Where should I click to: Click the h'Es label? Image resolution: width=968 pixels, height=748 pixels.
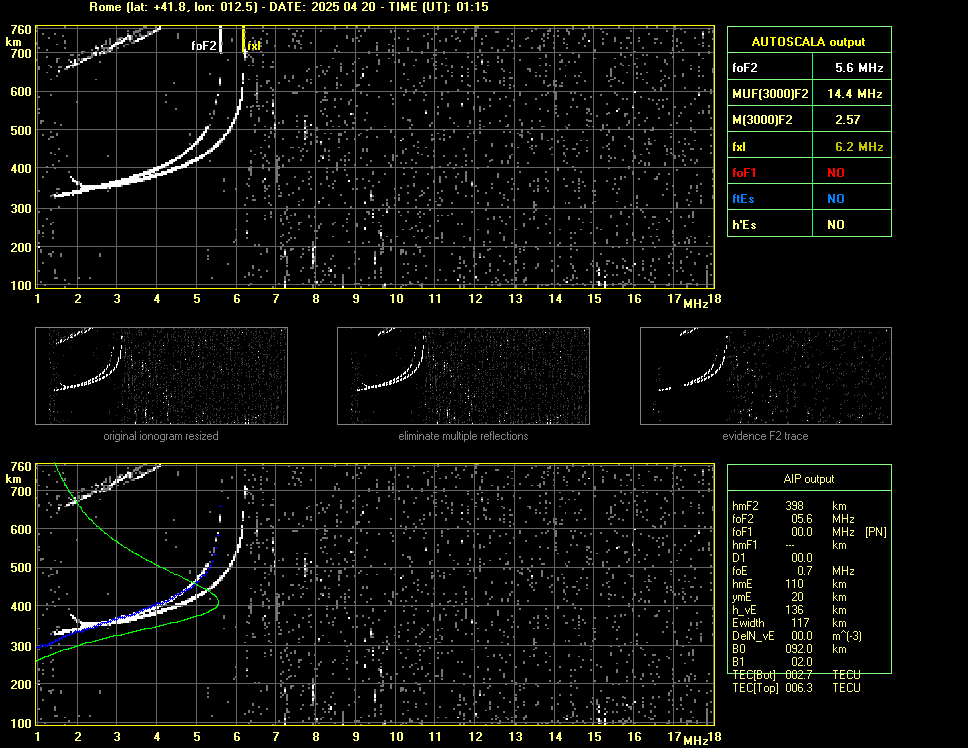(744, 225)
